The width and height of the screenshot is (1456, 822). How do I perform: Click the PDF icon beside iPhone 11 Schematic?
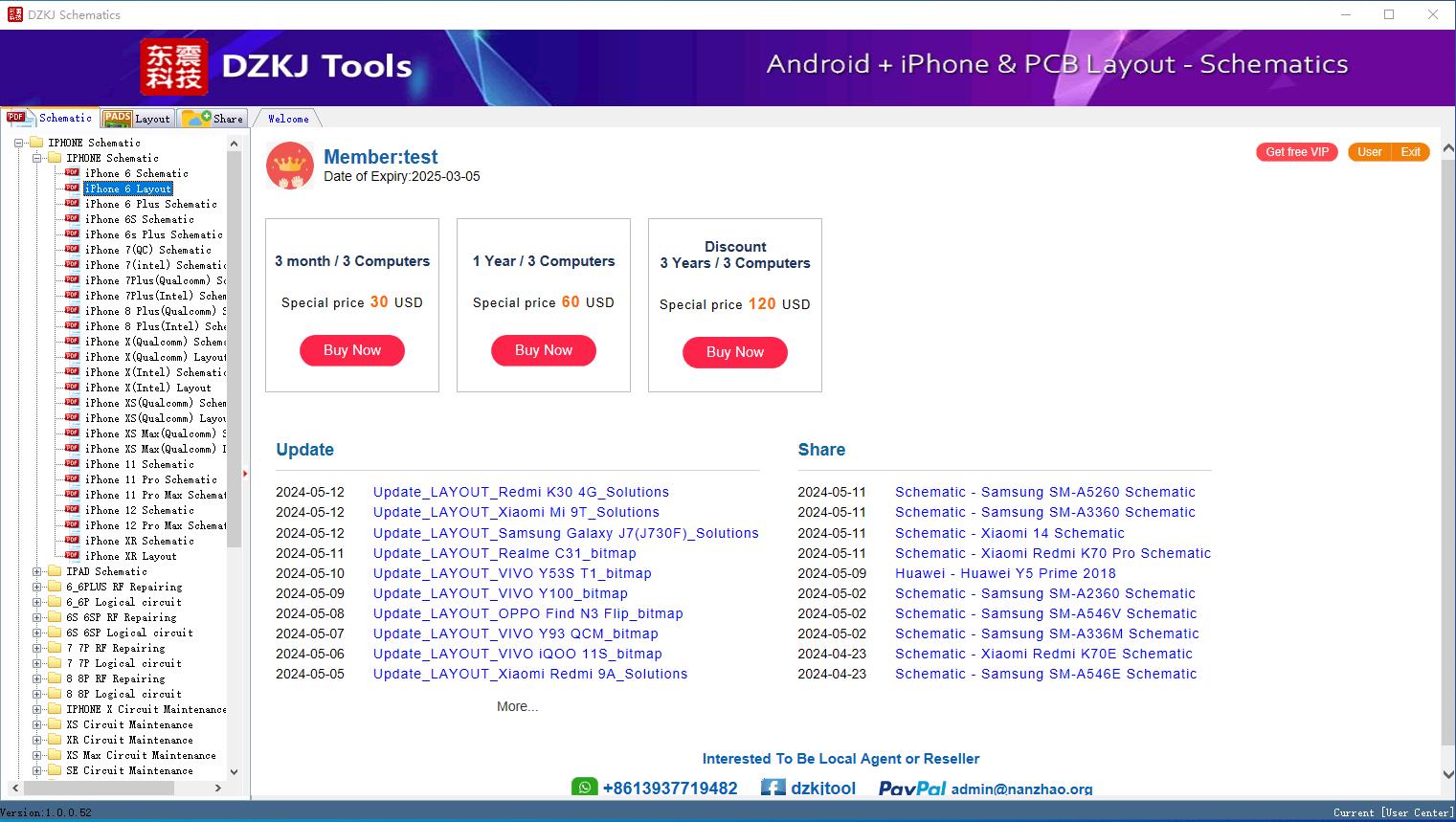click(72, 464)
